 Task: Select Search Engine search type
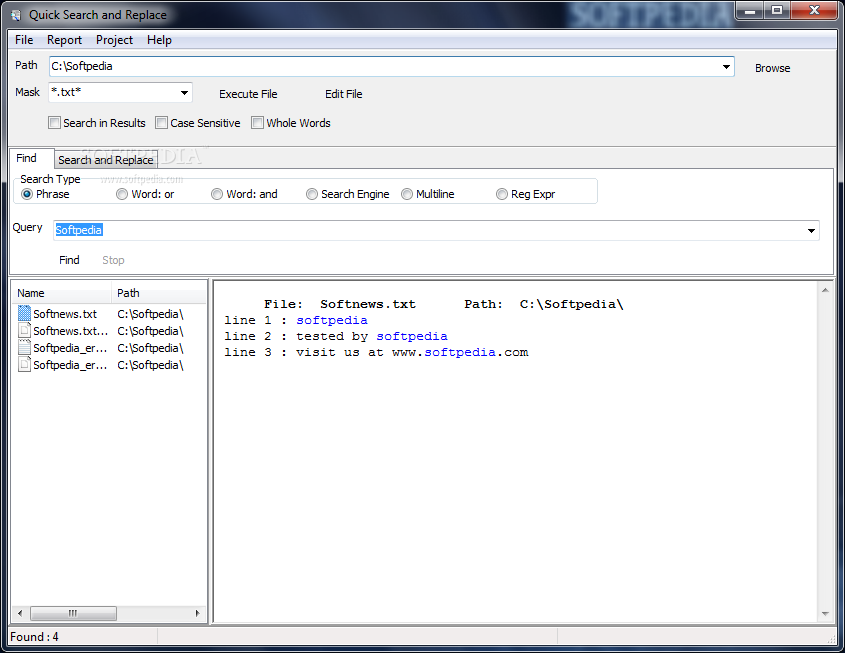coord(311,194)
